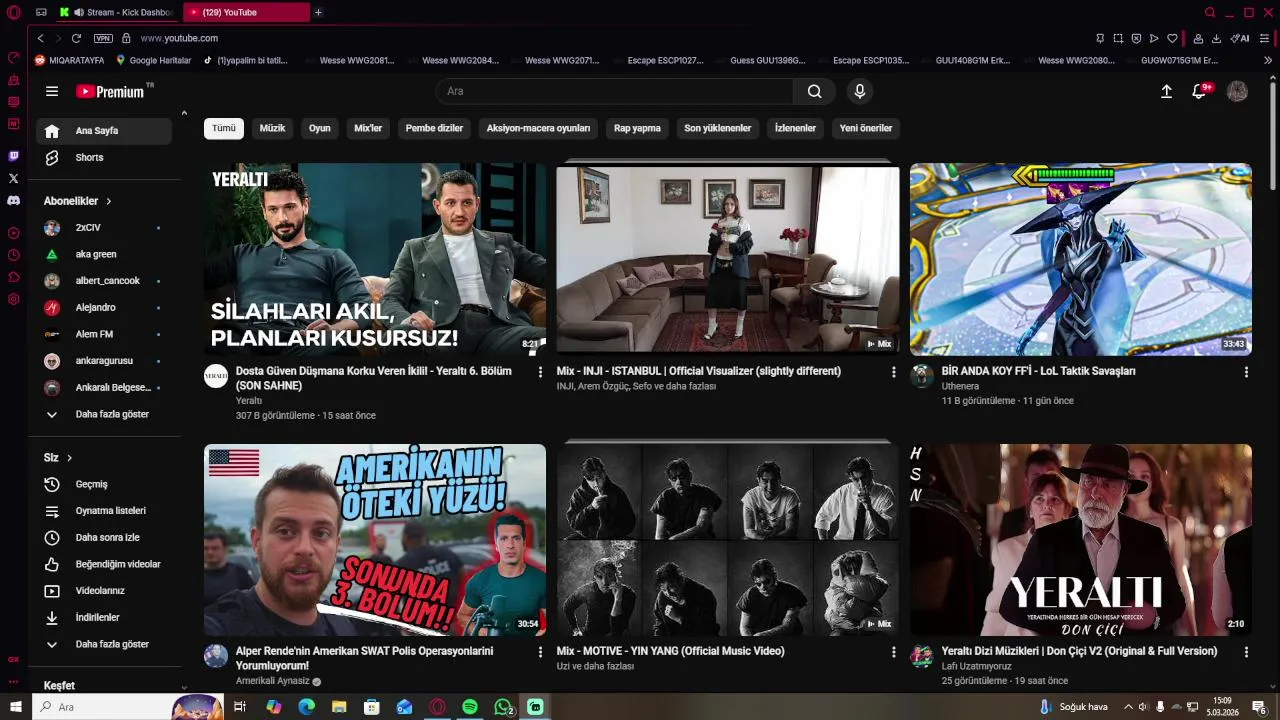Reload the page with refresh button
Viewport: 1280px width, 720px height.
point(76,38)
